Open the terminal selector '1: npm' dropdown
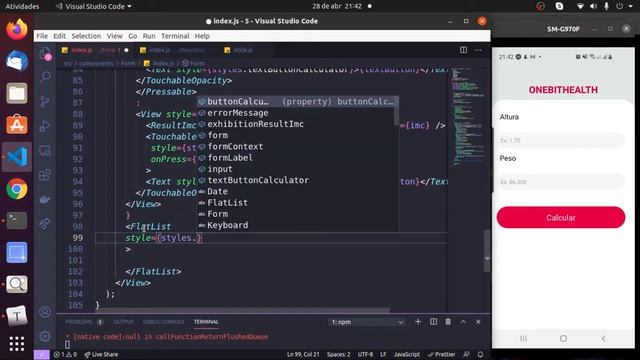640x360 pixels. click(x=367, y=322)
